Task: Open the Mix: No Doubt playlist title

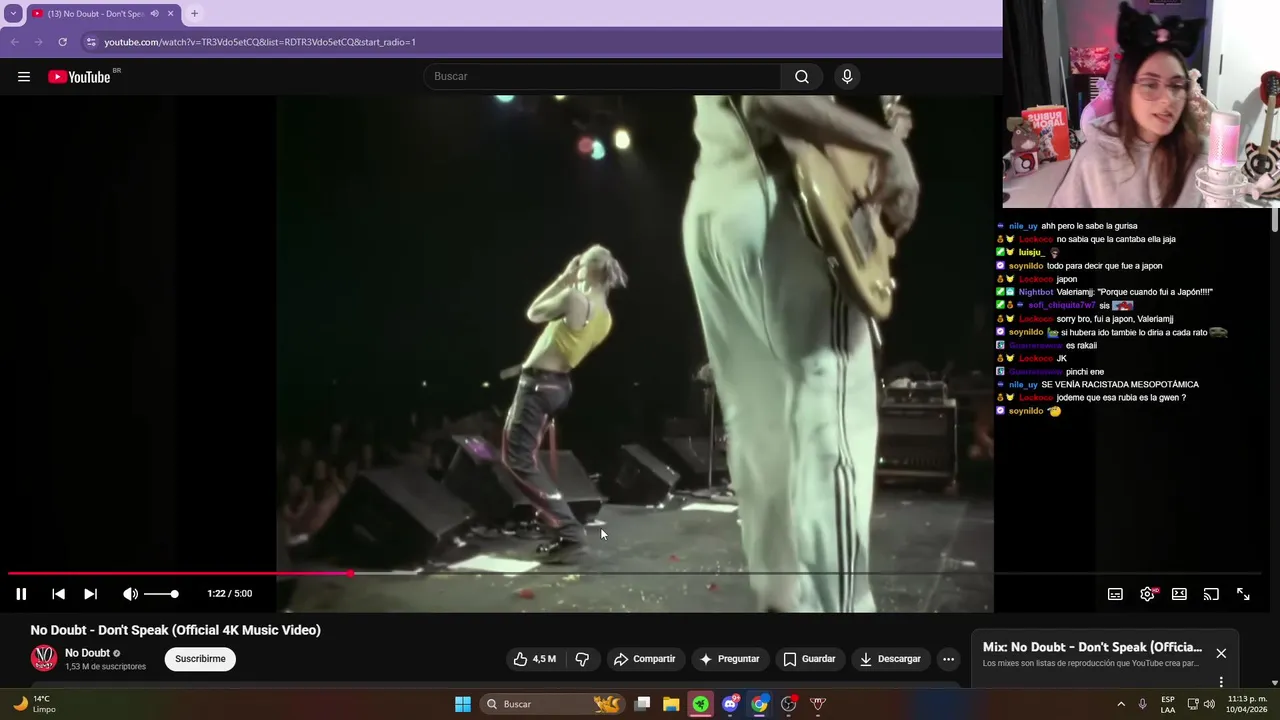Action: click(x=1092, y=647)
